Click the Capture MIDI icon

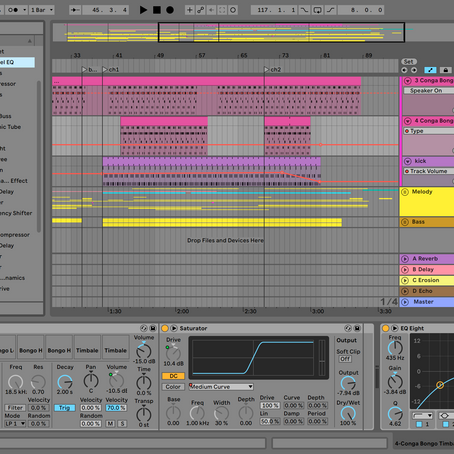[222, 10]
